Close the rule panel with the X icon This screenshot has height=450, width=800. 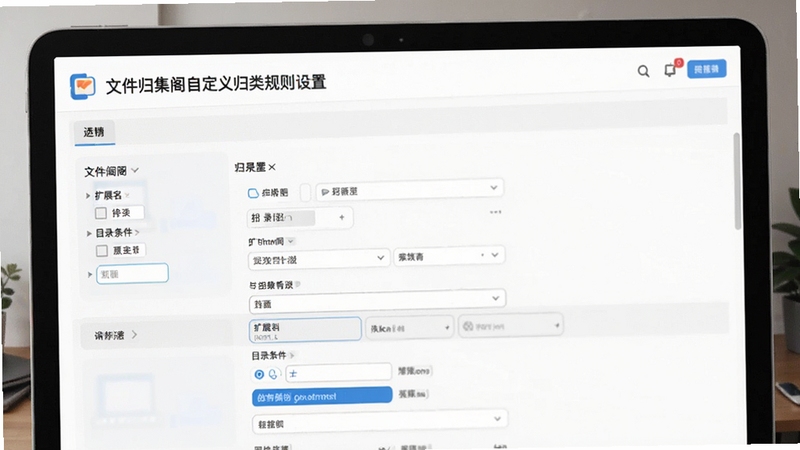coord(272,167)
